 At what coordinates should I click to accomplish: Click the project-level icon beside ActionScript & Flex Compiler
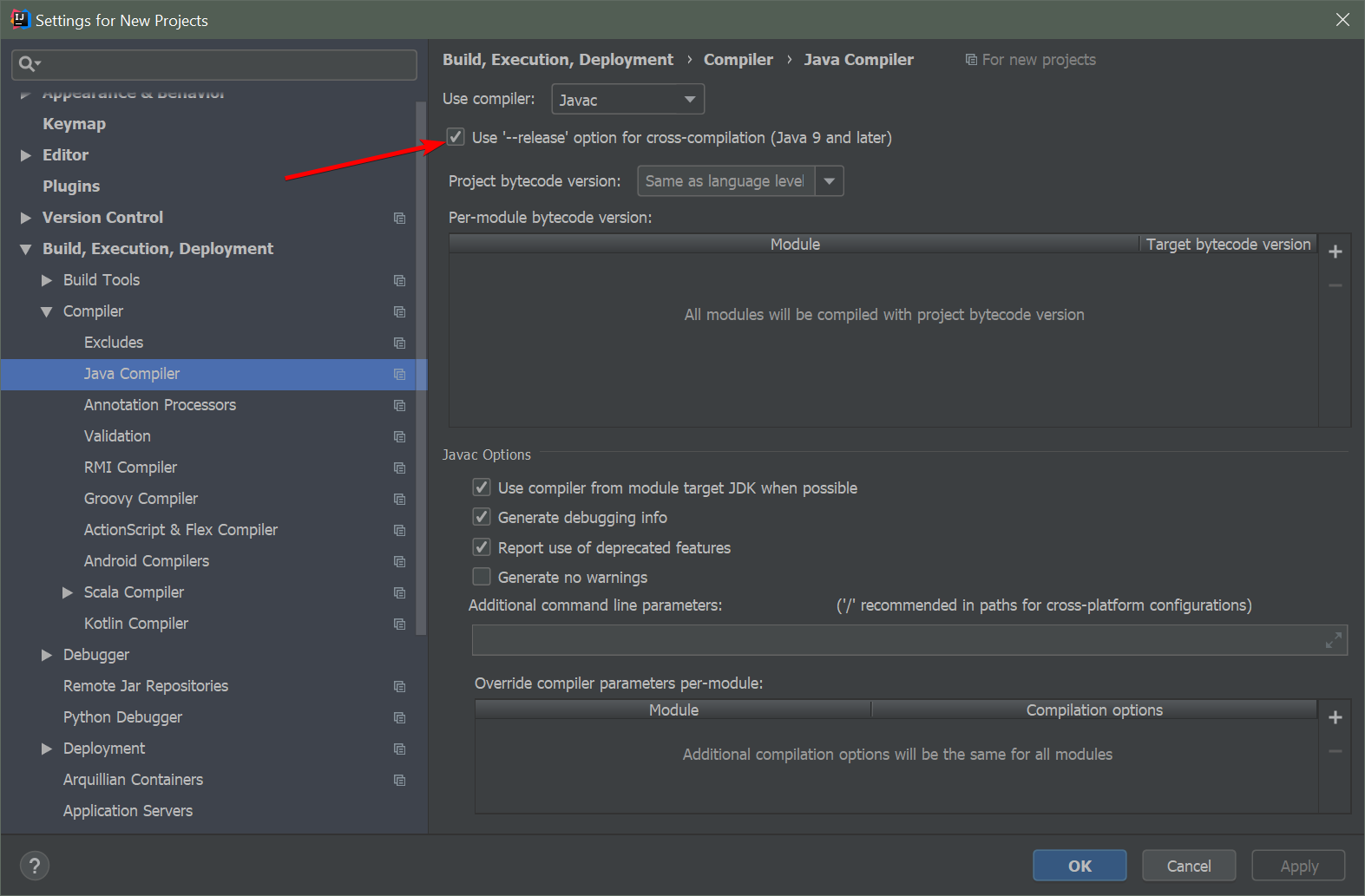point(399,530)
